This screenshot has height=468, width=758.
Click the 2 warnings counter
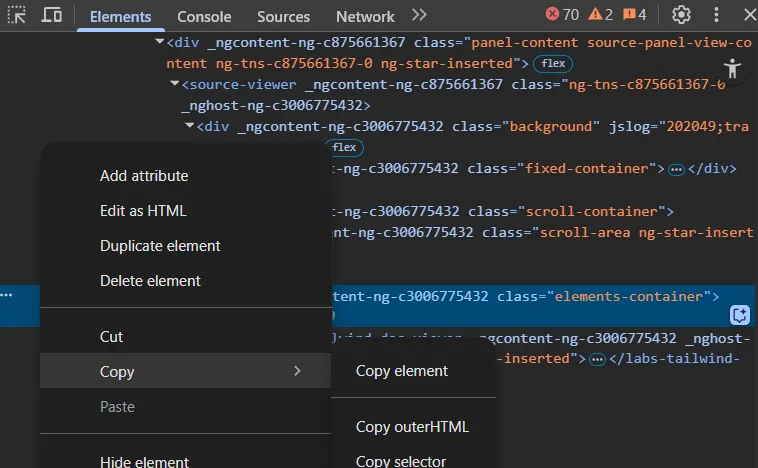click(600, 15)
